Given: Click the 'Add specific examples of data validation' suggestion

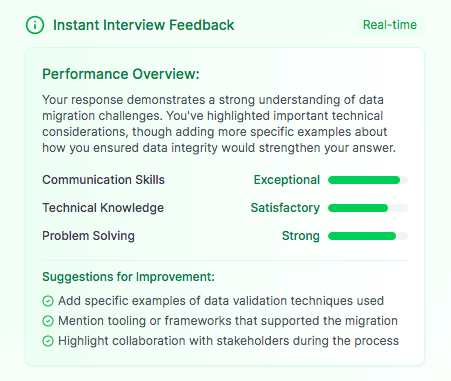Looking at the screenshot, I should [221, 301].
